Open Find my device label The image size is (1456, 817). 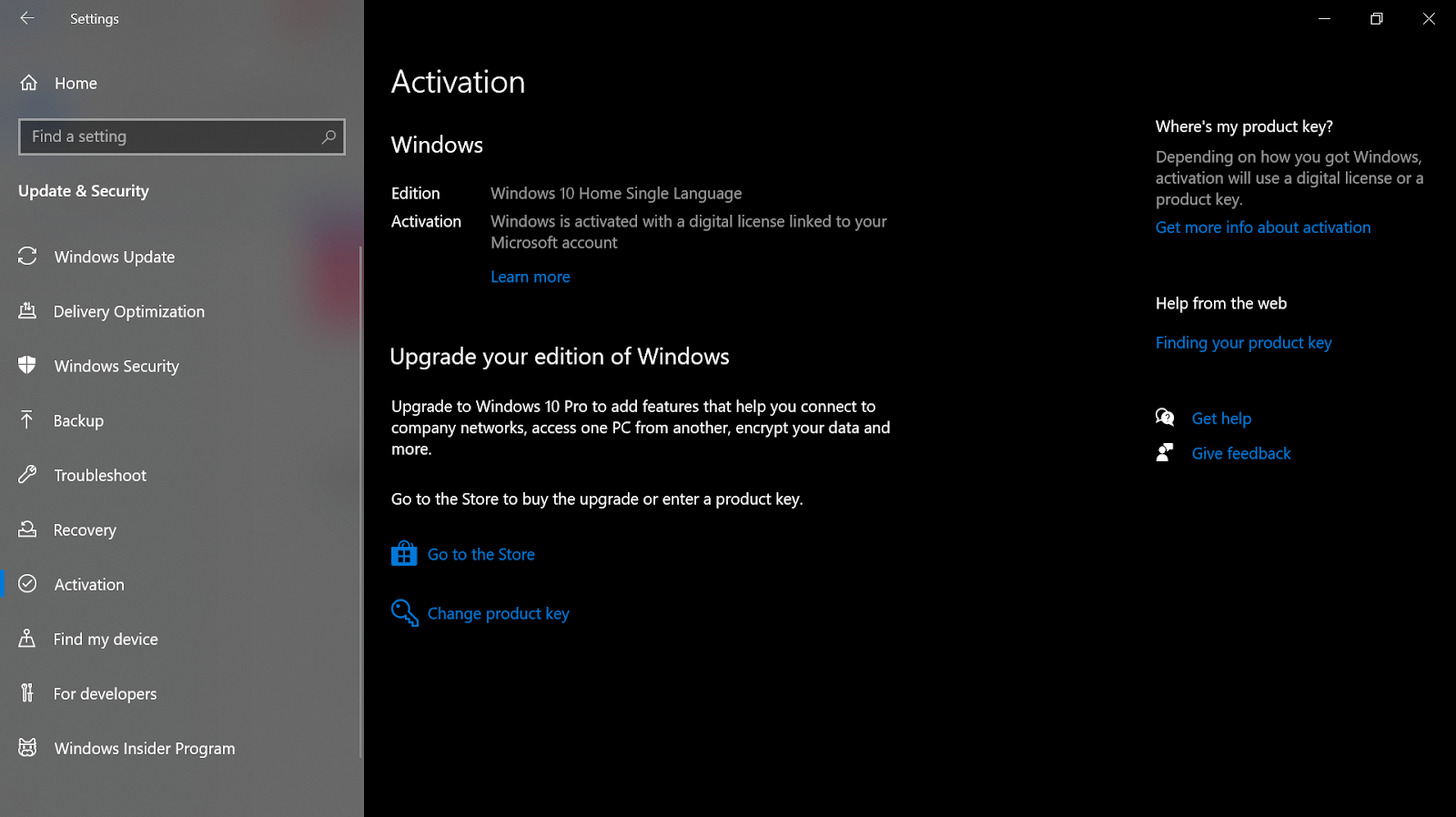(x=106, y=640)
